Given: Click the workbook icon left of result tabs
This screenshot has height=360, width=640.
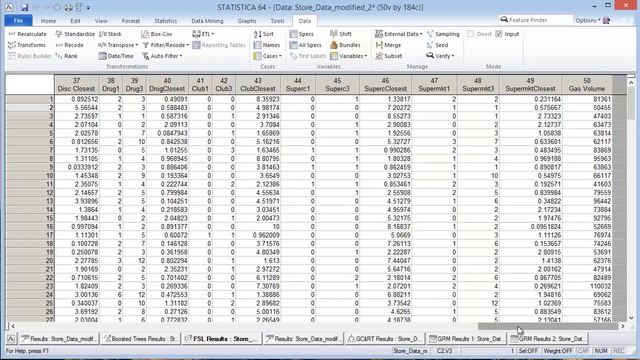Looking at the screenshot, I should click(x=11, y=338).
